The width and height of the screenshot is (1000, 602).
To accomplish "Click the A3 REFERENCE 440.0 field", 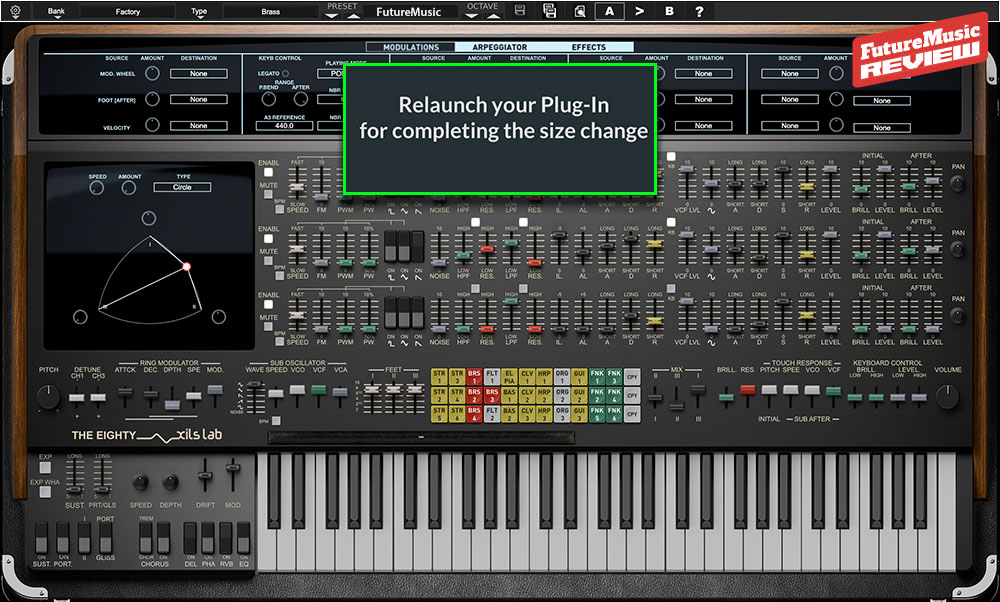I will (284, 126).
